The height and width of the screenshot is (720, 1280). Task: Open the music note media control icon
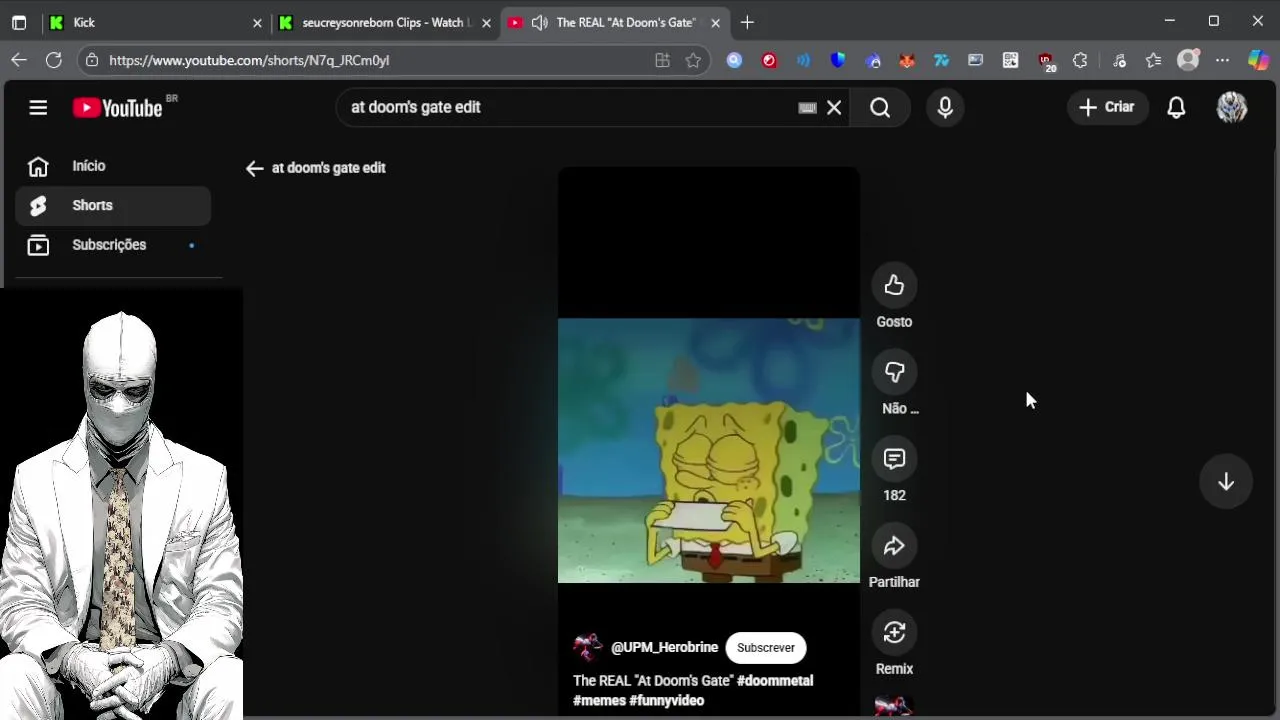[1119, 60]
